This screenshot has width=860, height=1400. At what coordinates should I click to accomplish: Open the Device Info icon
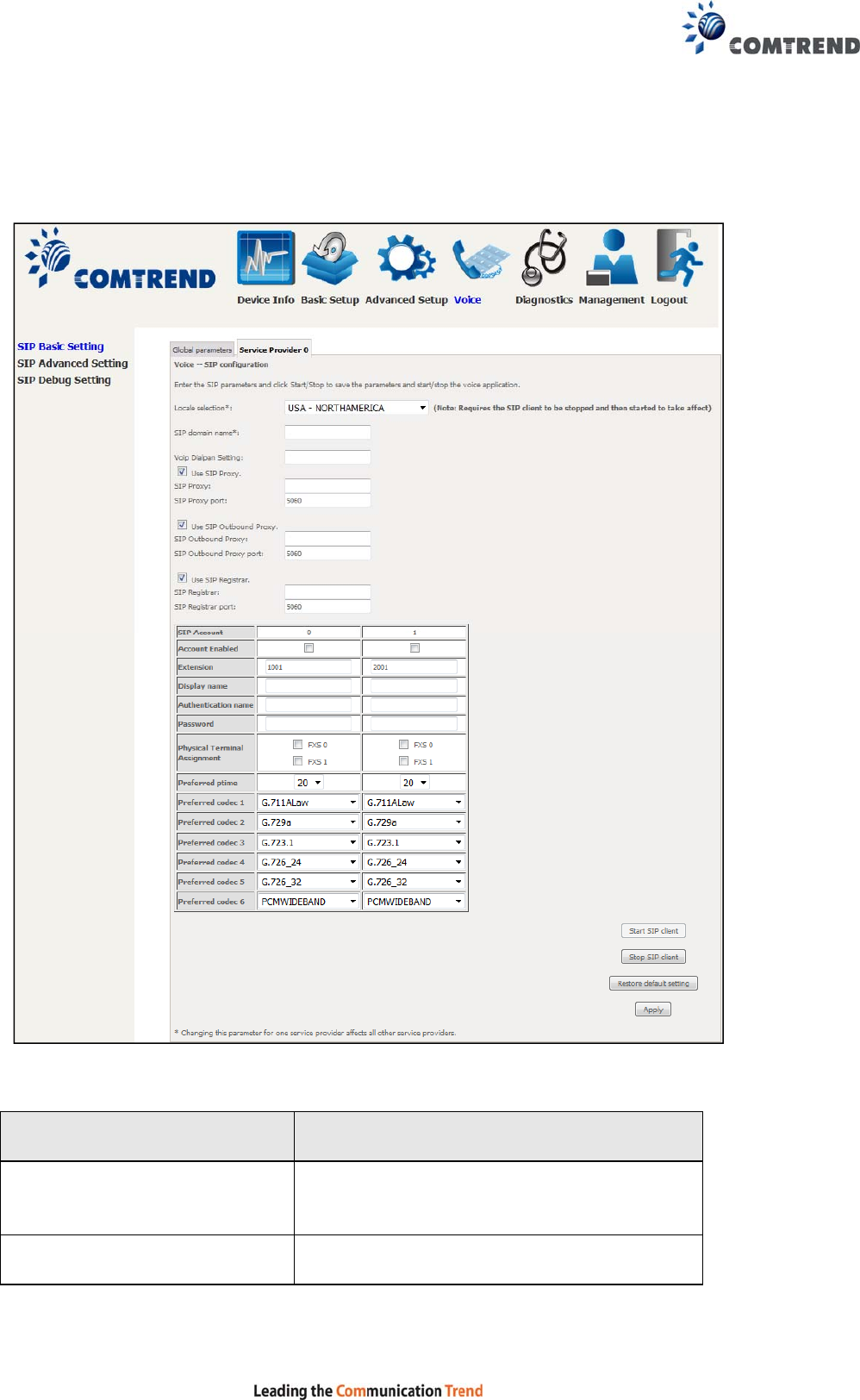coord(266,258)
